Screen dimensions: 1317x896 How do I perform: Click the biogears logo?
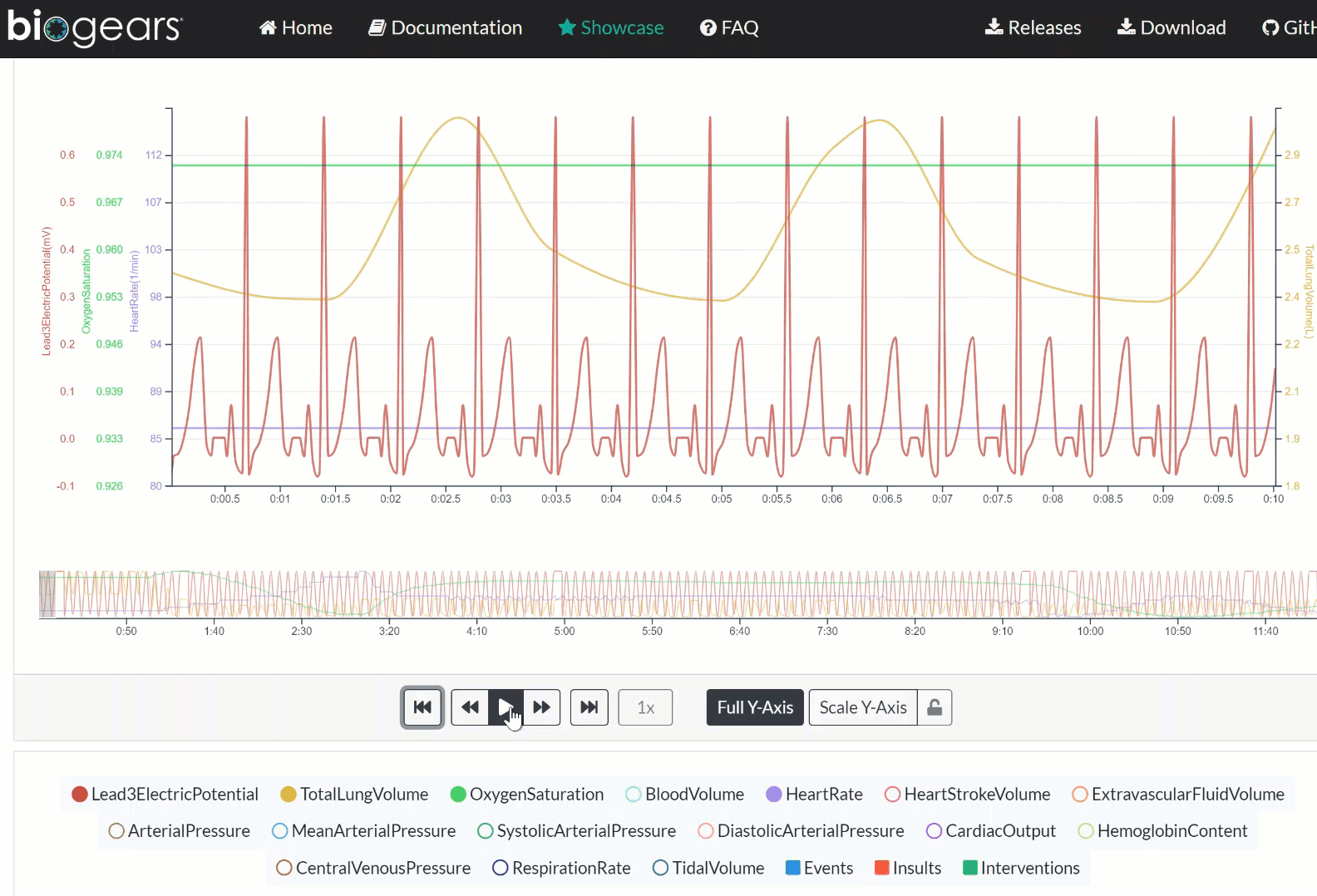click(x=94, y=27)
